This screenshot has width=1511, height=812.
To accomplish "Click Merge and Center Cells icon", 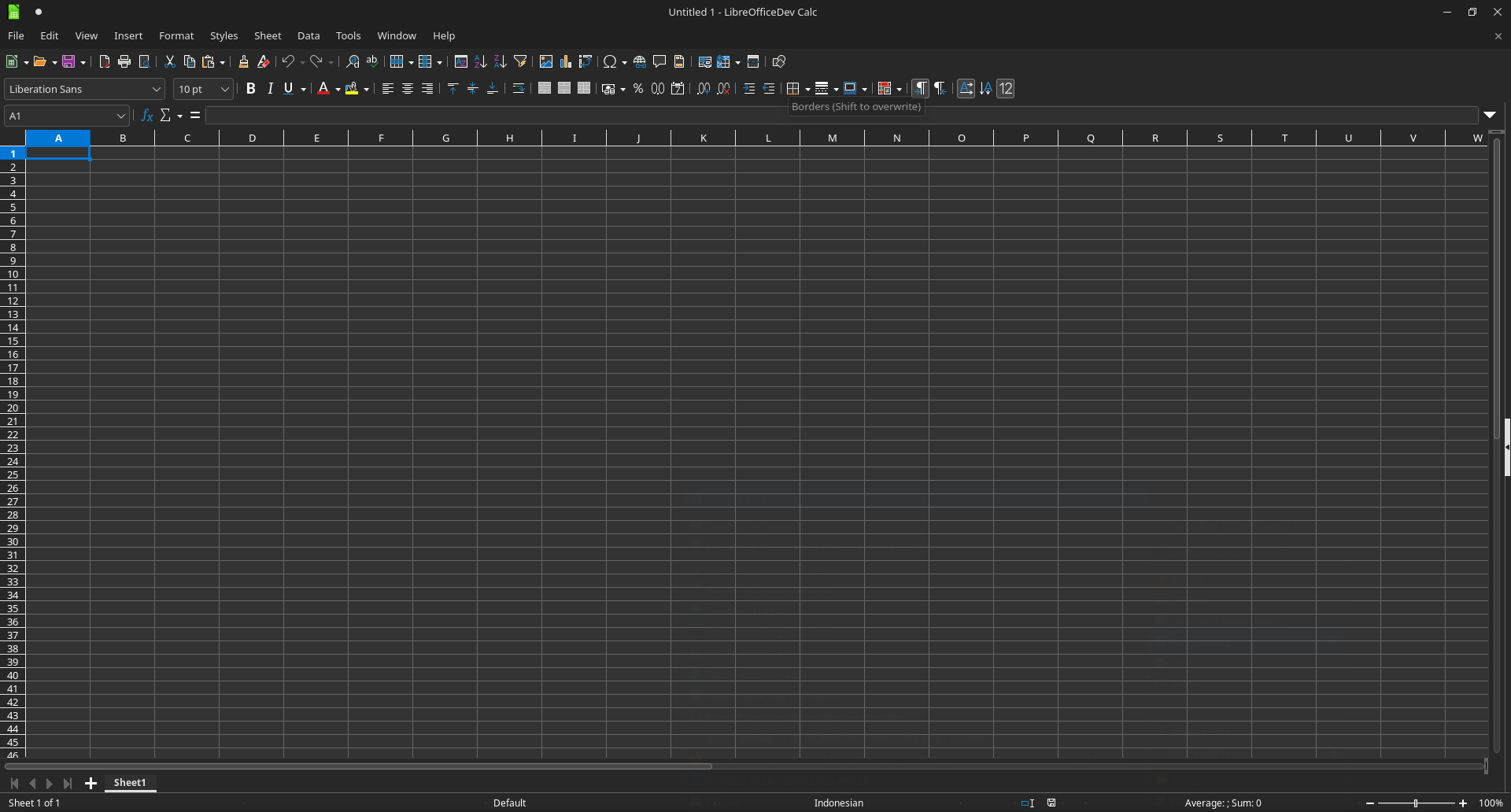I will tap(545, 88).
